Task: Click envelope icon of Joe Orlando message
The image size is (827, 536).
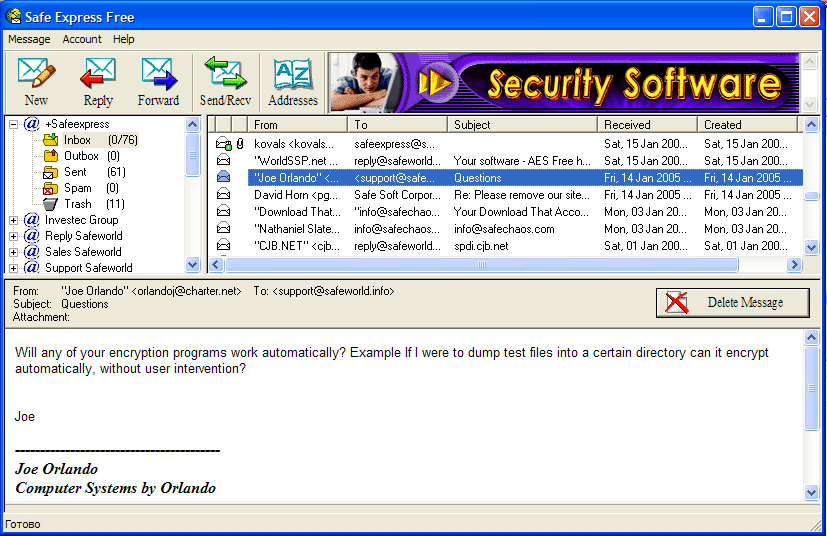Action: click(x=224, y=177)
